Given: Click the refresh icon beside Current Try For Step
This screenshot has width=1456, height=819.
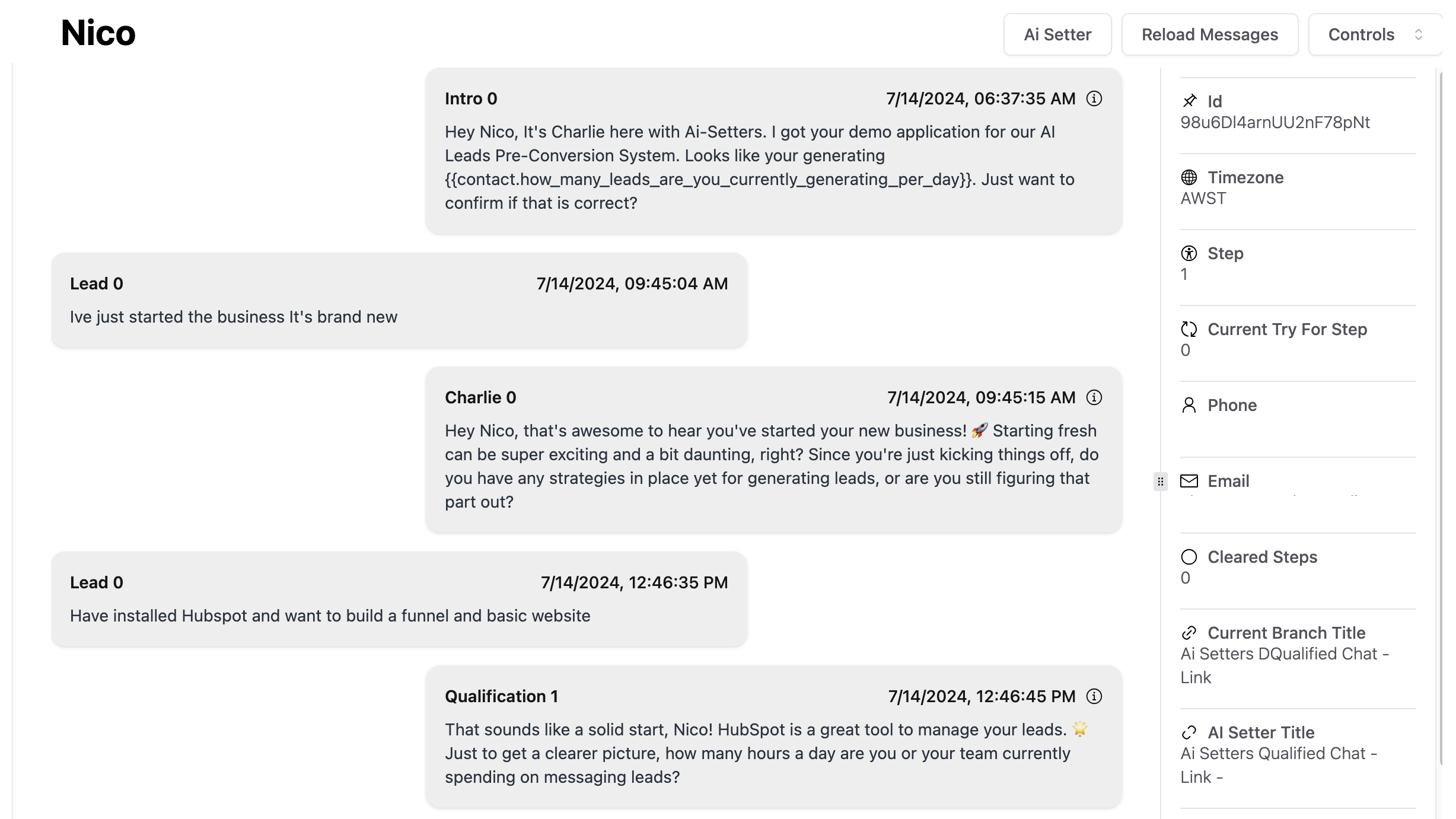Looking at the screenshot, I should tap(1189, 329).
